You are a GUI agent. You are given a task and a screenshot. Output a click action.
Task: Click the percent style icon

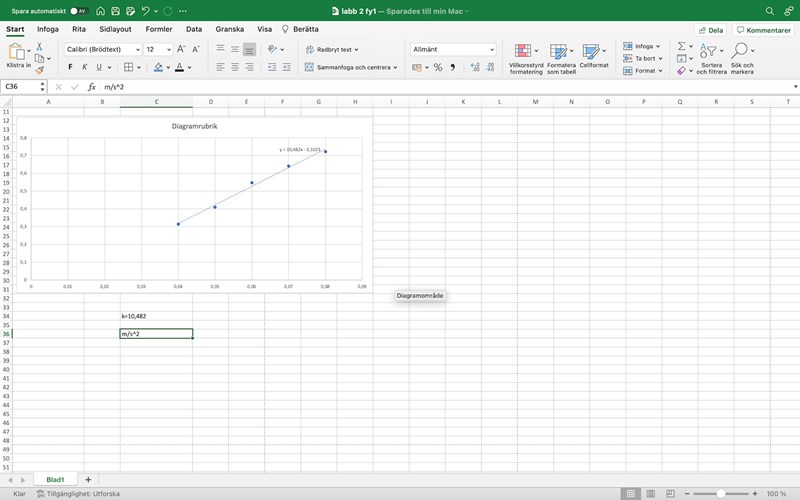(x=437, y=67)
